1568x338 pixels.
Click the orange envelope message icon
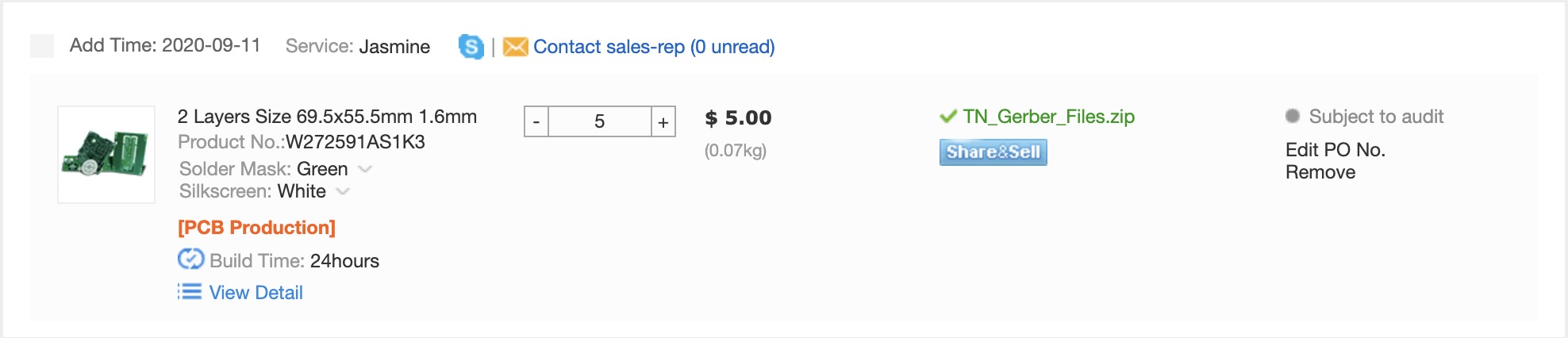coord(516,47)
